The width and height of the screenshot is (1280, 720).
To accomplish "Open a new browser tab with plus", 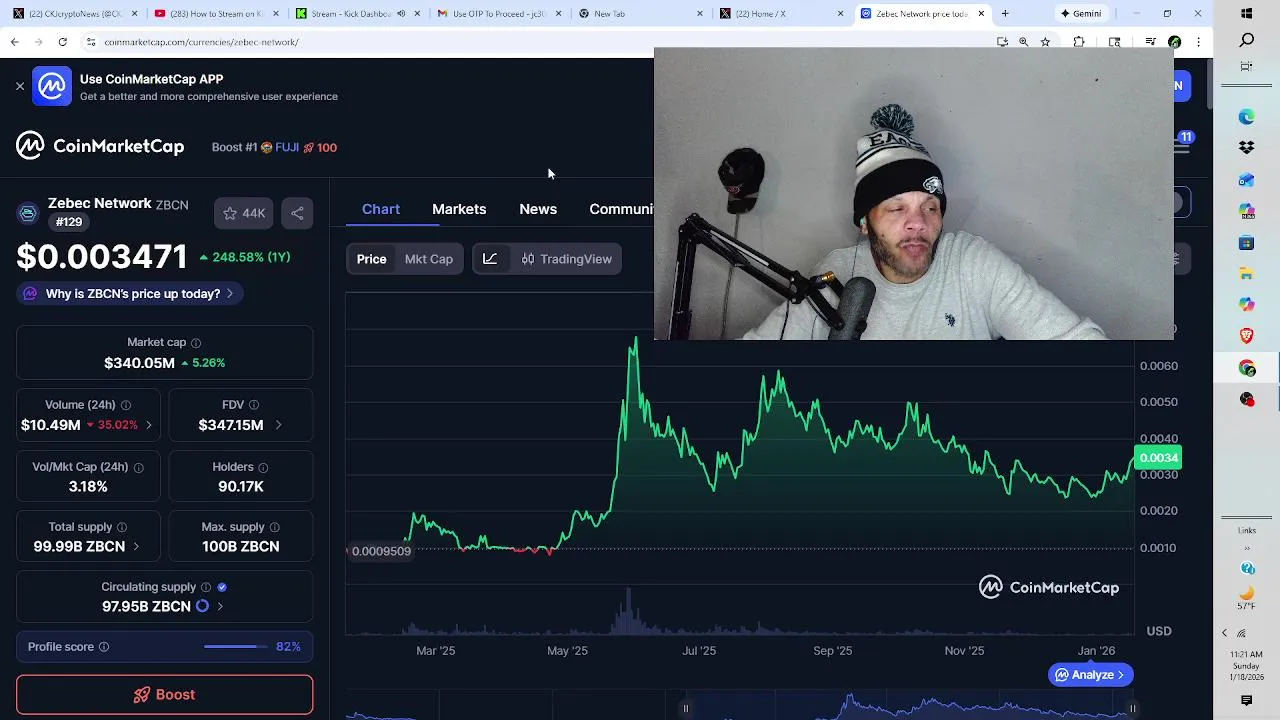I will [1005, 14].
